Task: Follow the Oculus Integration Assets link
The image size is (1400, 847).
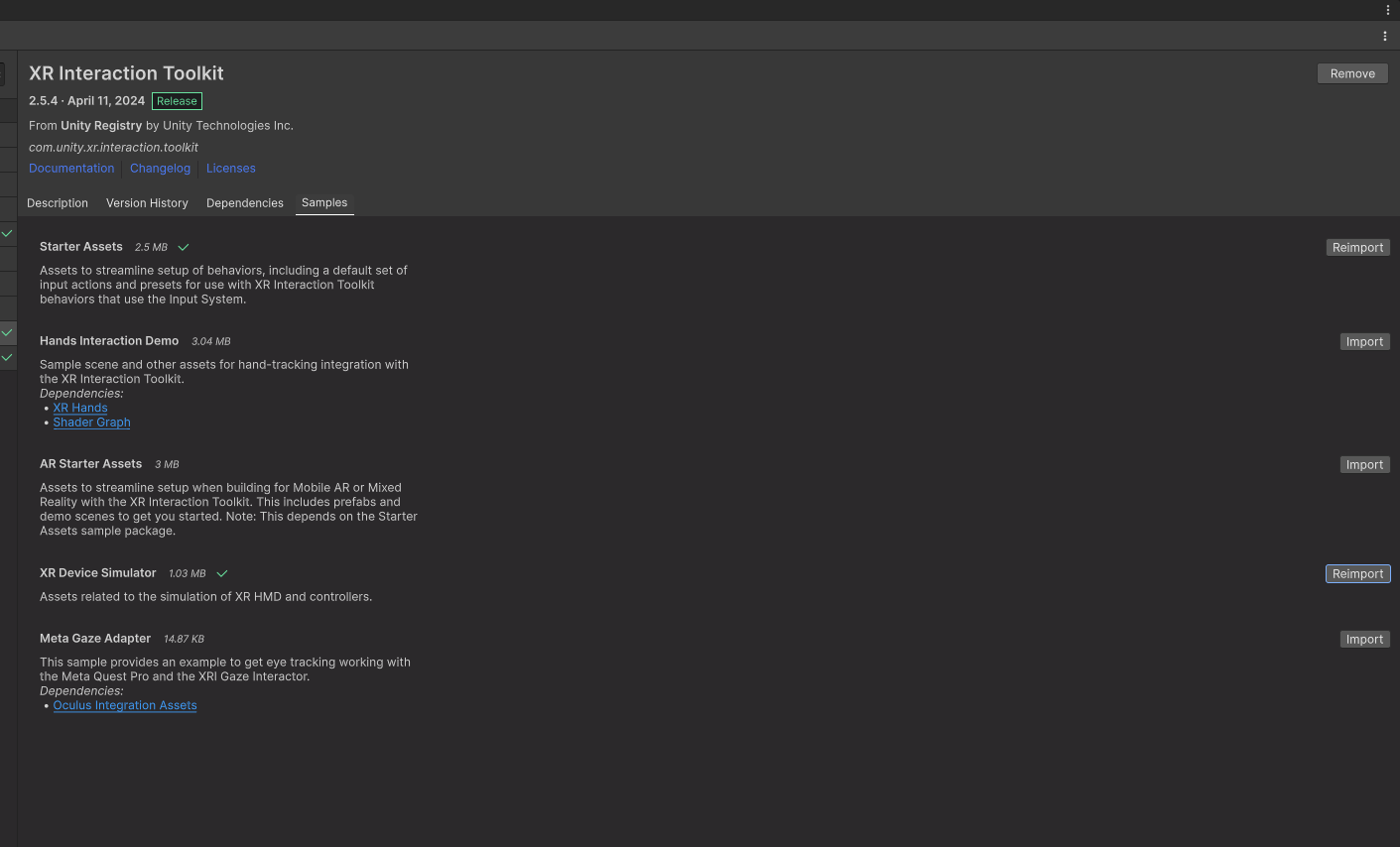Action: coord(125,706)
